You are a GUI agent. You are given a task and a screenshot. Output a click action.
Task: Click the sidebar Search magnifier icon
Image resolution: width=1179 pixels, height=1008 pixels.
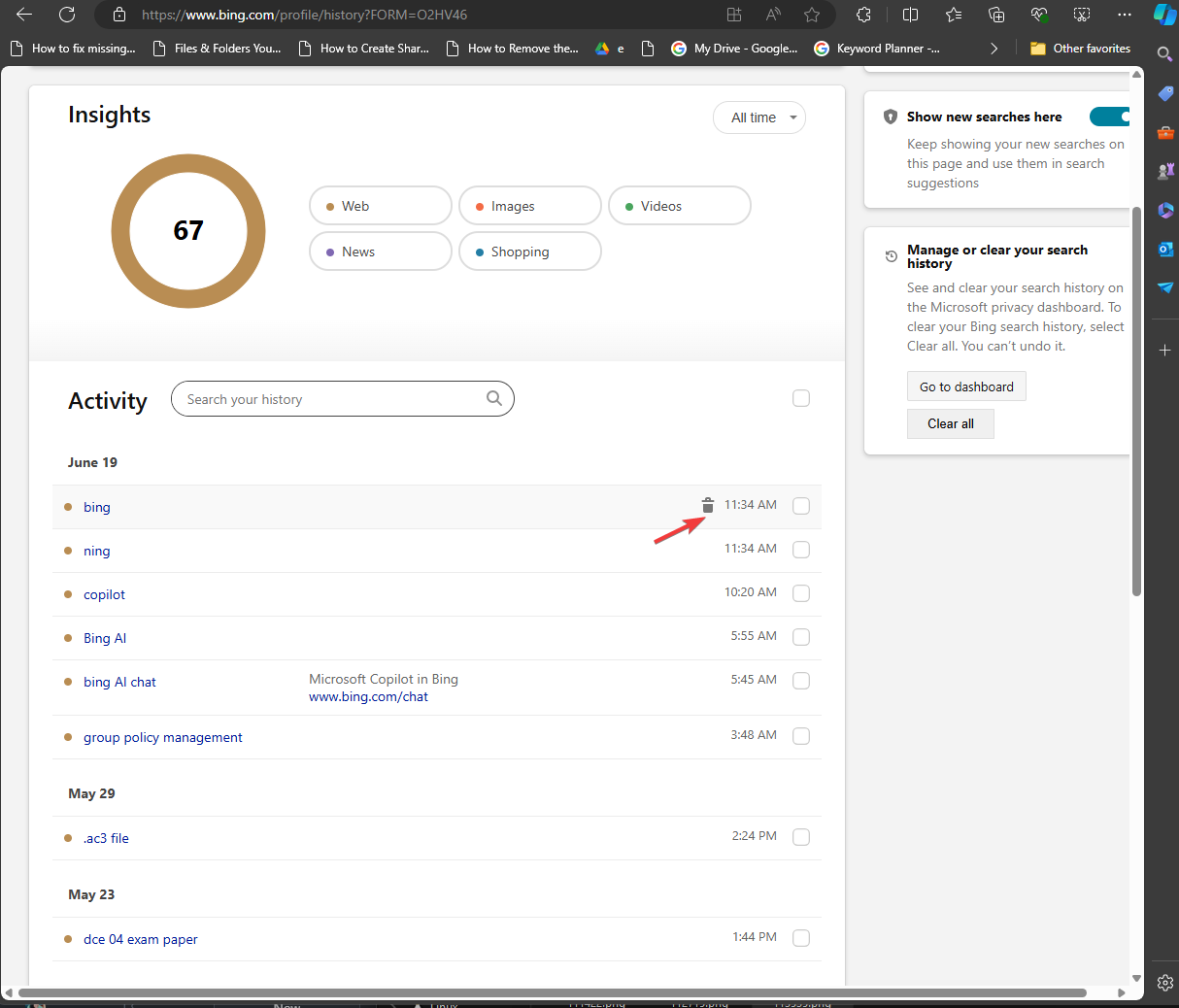[1165, 54]
